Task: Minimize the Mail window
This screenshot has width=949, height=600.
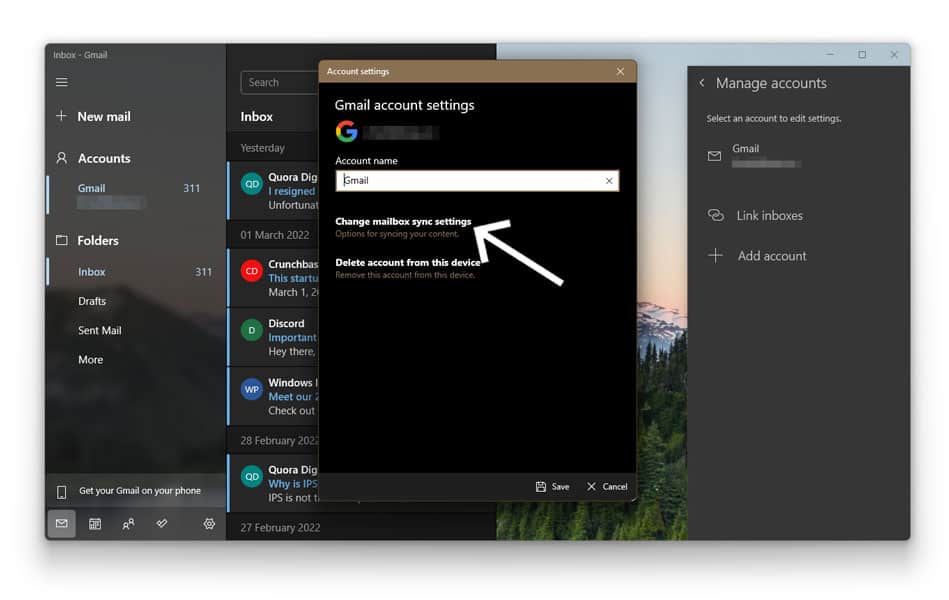Action: 830,54
